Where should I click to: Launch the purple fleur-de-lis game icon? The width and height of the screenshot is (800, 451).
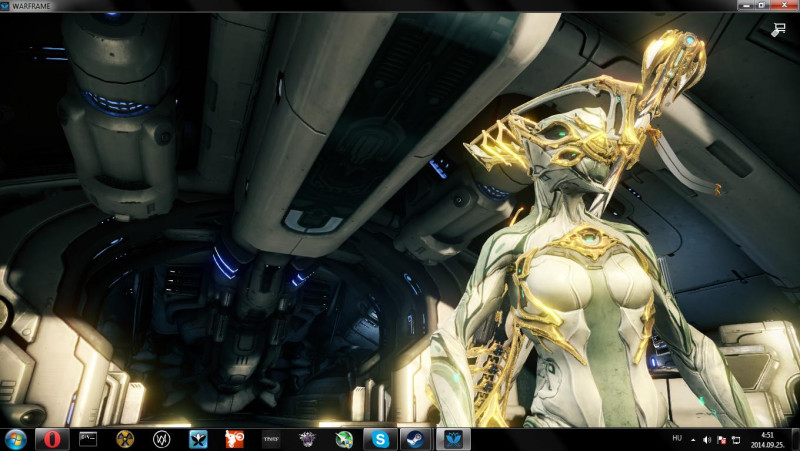pos(307,439)
